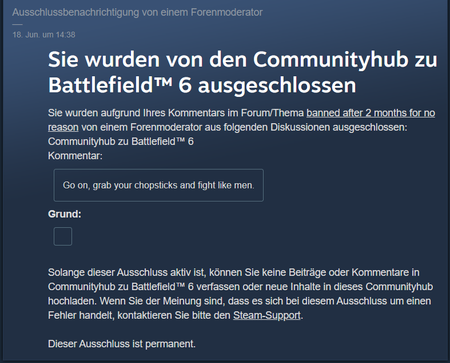
Task: Open the Steam-Support link
Action: coord(267,315)
